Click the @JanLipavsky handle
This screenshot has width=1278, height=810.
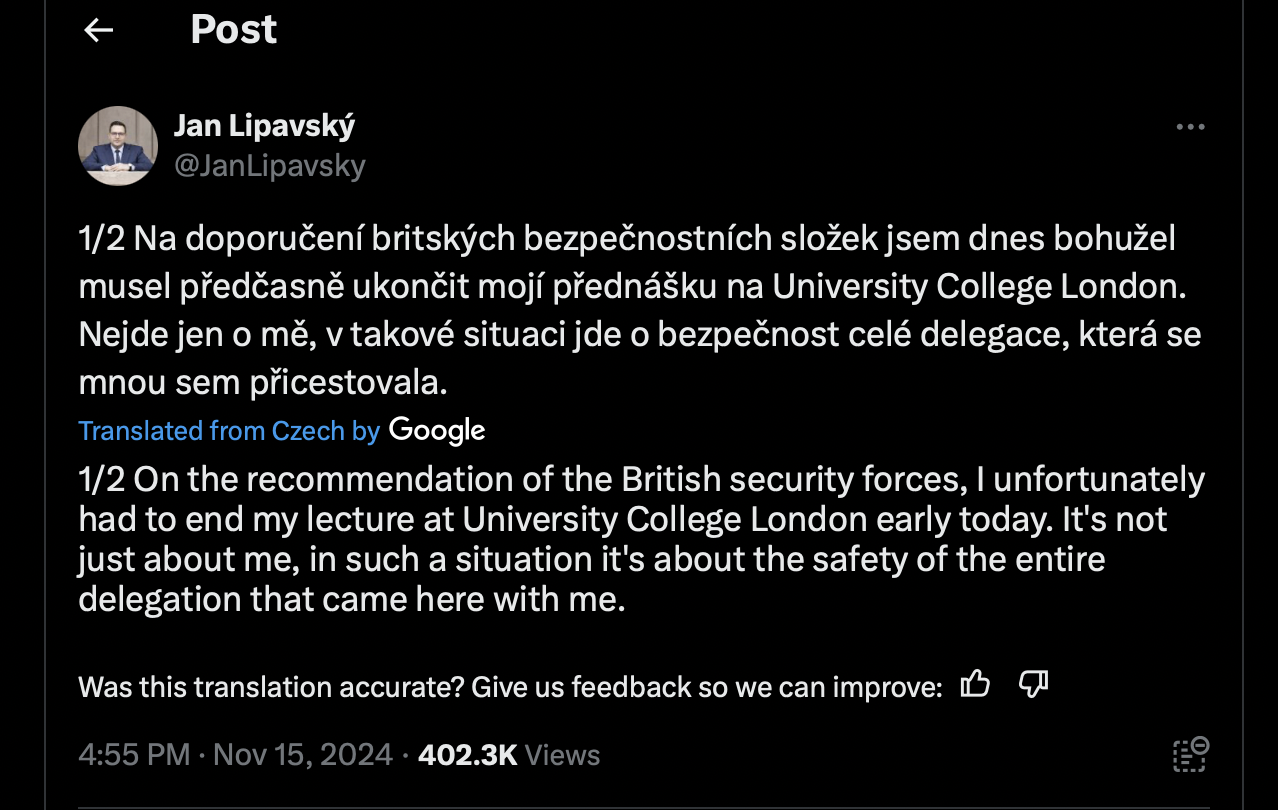pyautogui.click(x=270, y=165)
